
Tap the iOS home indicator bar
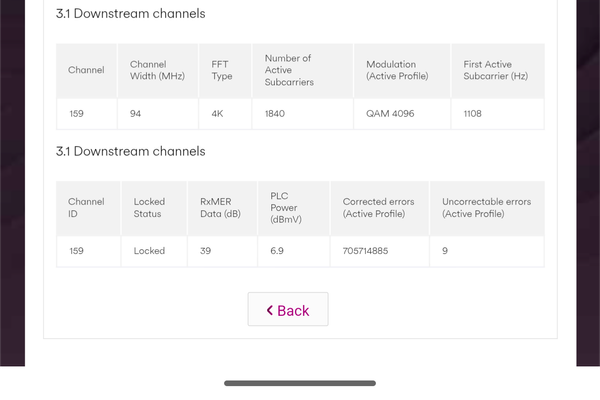pos(300,383)
